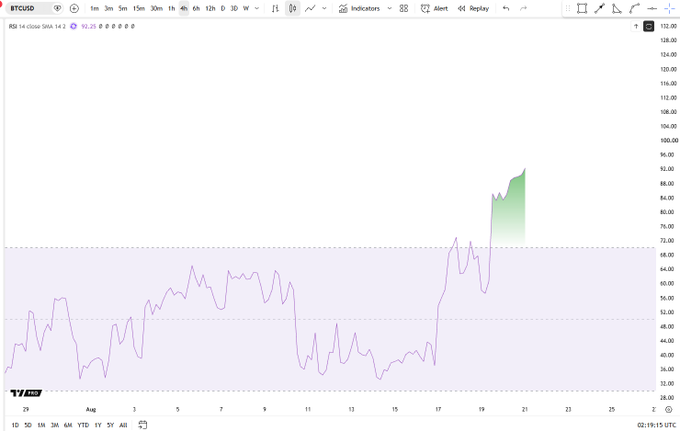Grab the drawing toolbar drag handle
680x431 pixels.
(x=568, y=8)
